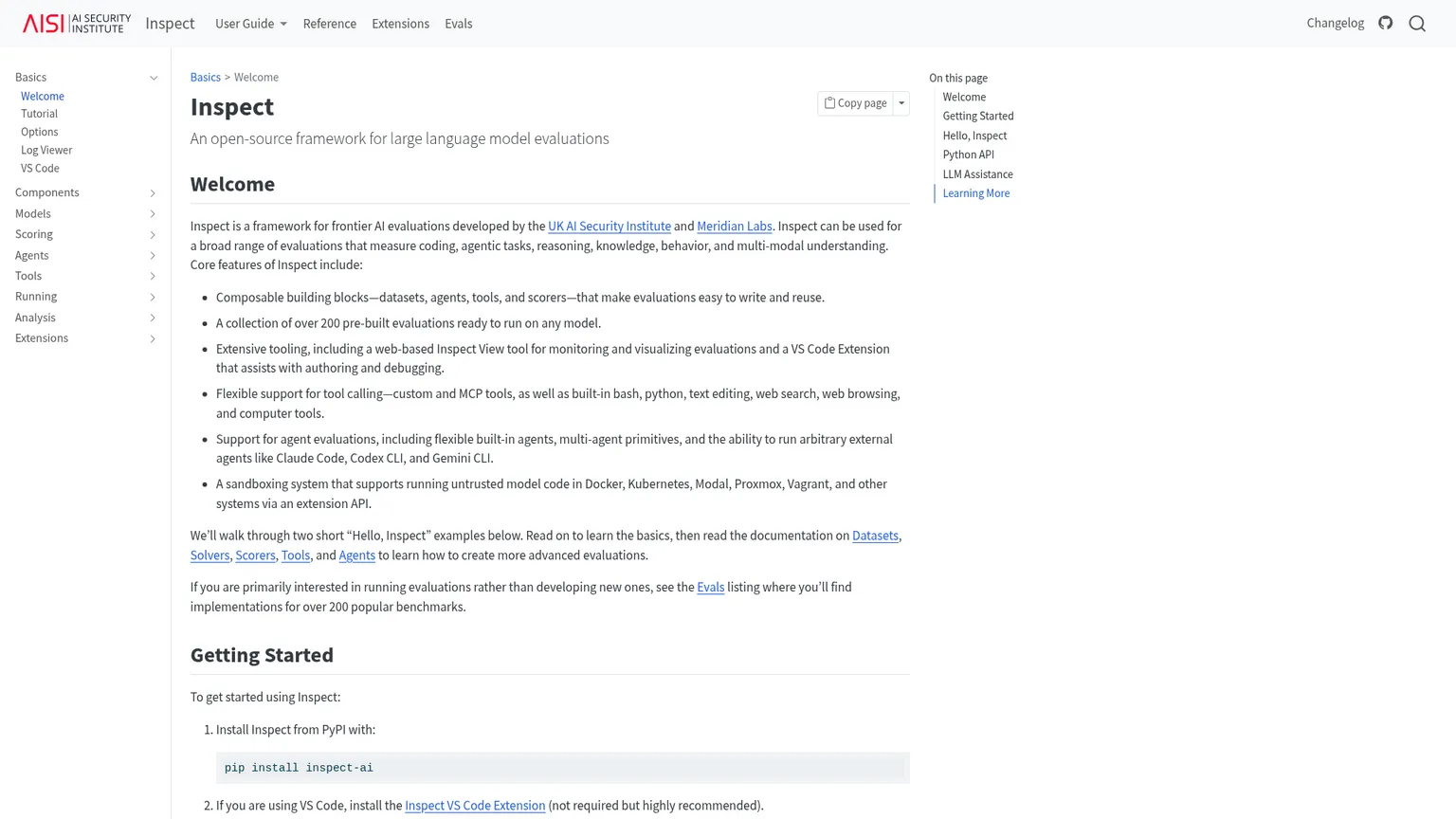Viewport: 1456px width, 819px height.
Task: Open the Inspect VS Code Extension link
Action: coord(475,806)
